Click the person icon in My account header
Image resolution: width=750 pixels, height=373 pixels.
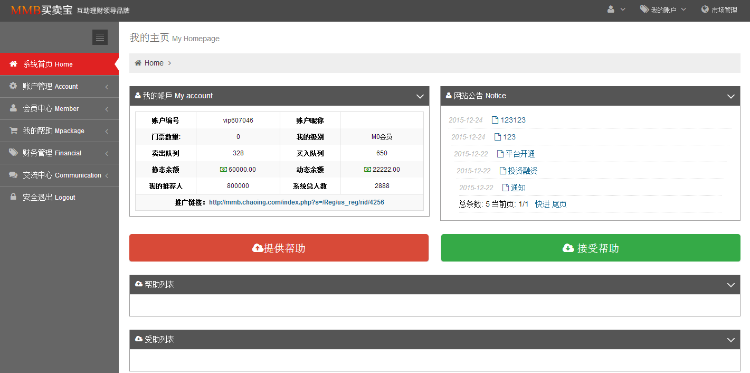click(138, 96)
